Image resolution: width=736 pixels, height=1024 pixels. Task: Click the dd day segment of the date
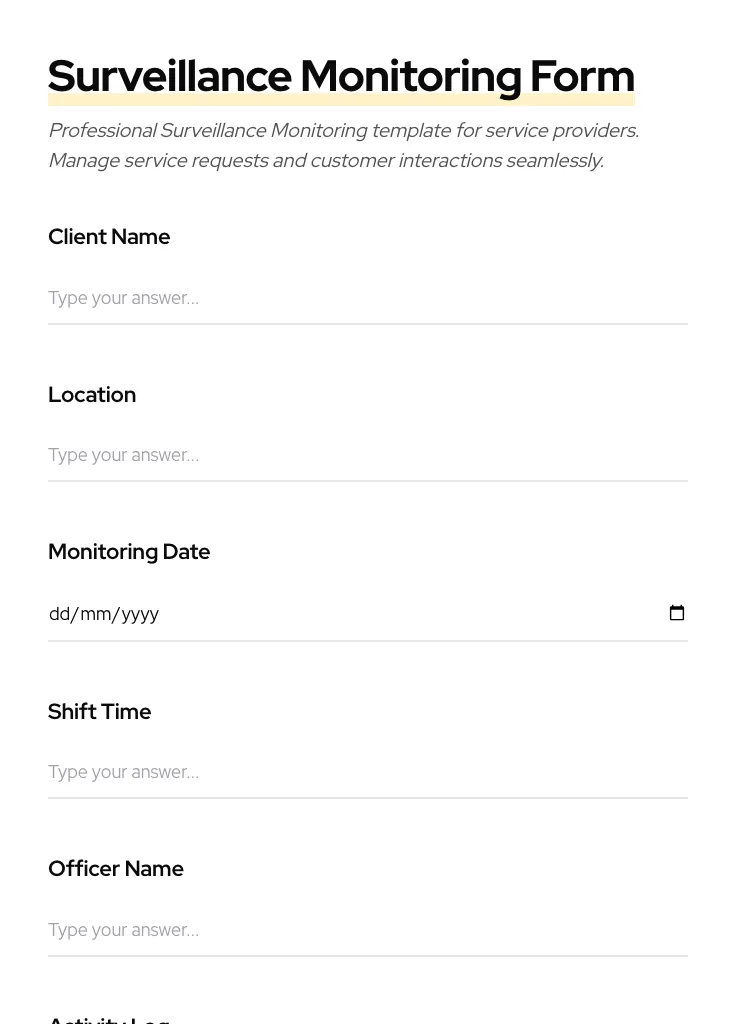(60, 614)
